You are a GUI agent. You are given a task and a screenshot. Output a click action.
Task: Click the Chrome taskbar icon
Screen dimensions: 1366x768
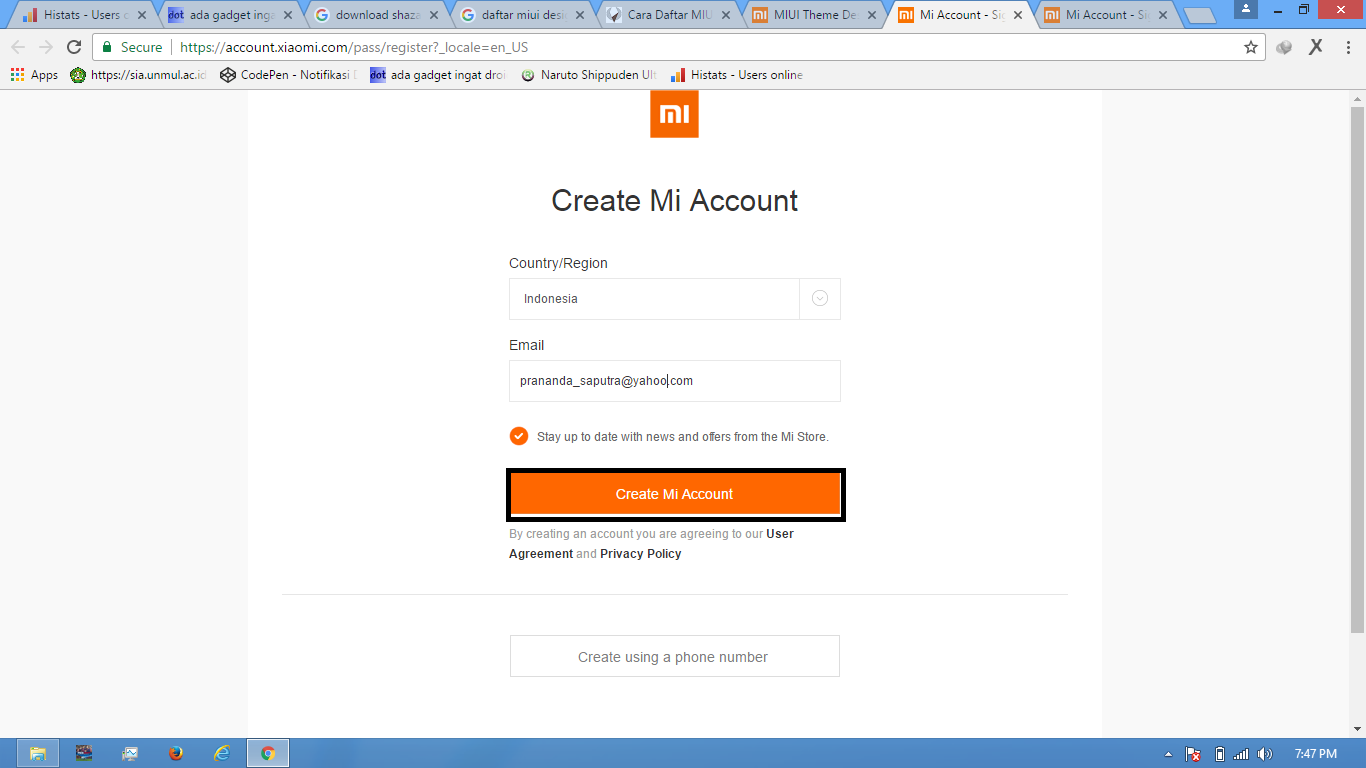268,753
